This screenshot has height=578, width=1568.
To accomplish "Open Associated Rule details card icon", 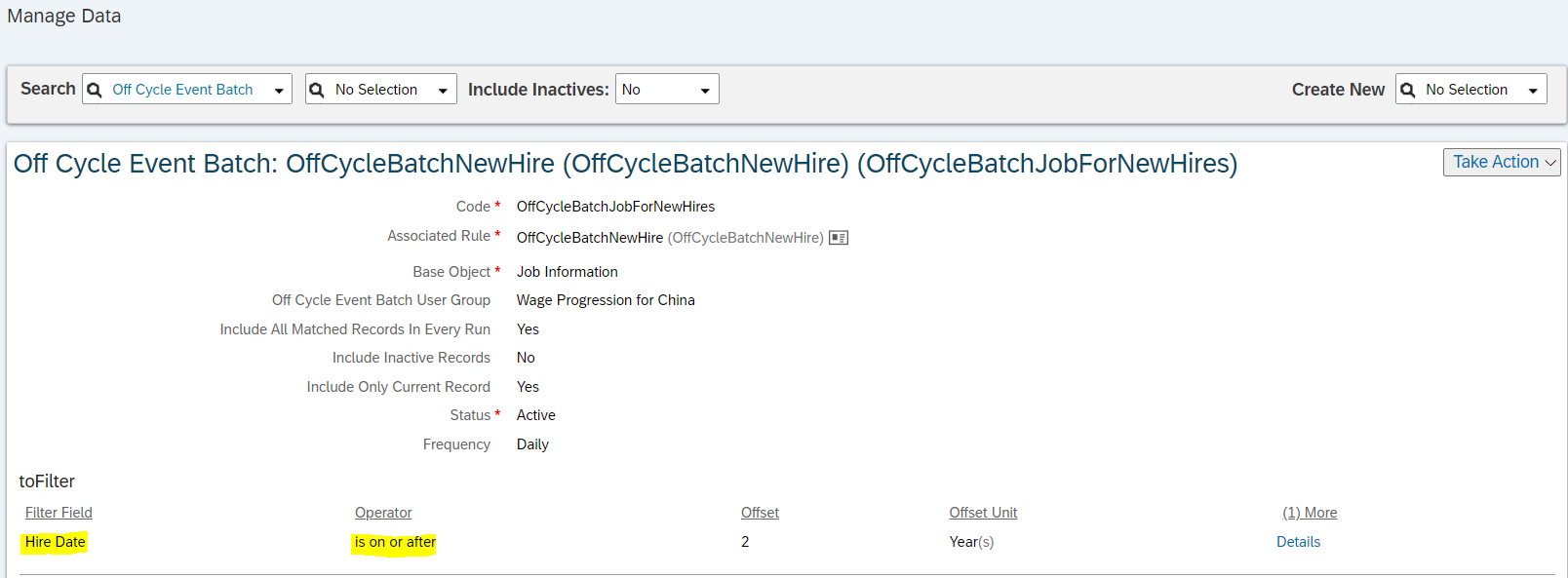I will click(x=839, y=238).
